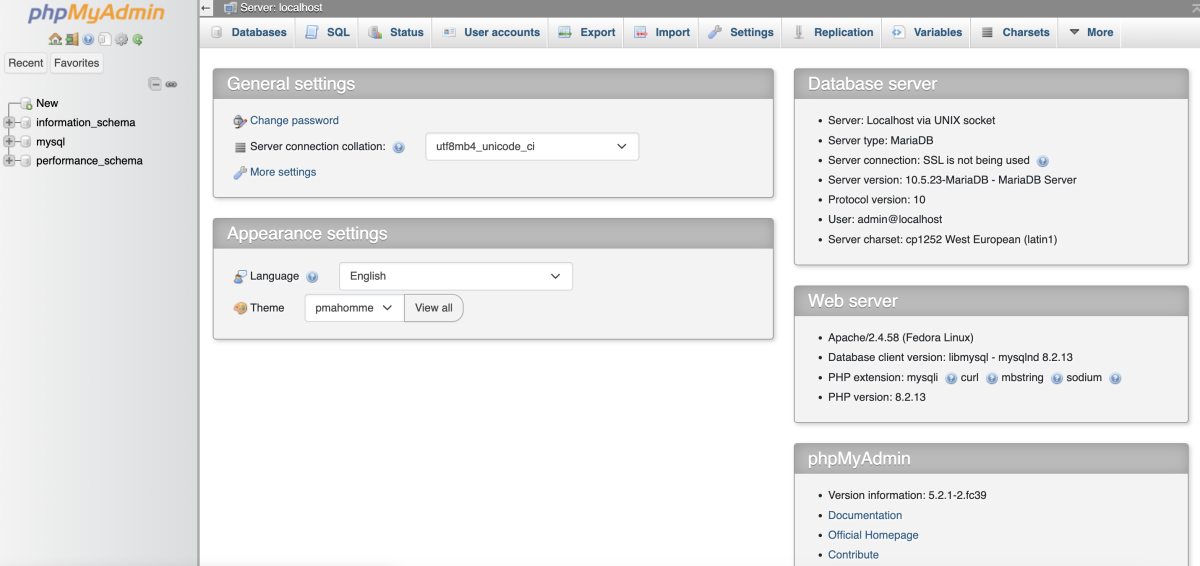Reload the navigation panel with green arrow
This screenshot has height=566, width=1200.
(x=137, y=40)
